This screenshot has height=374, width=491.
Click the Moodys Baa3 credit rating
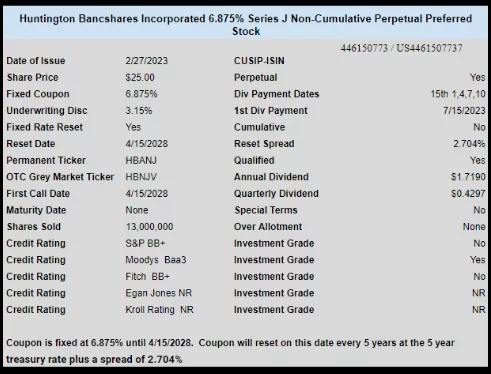click(x=156, y=260)
